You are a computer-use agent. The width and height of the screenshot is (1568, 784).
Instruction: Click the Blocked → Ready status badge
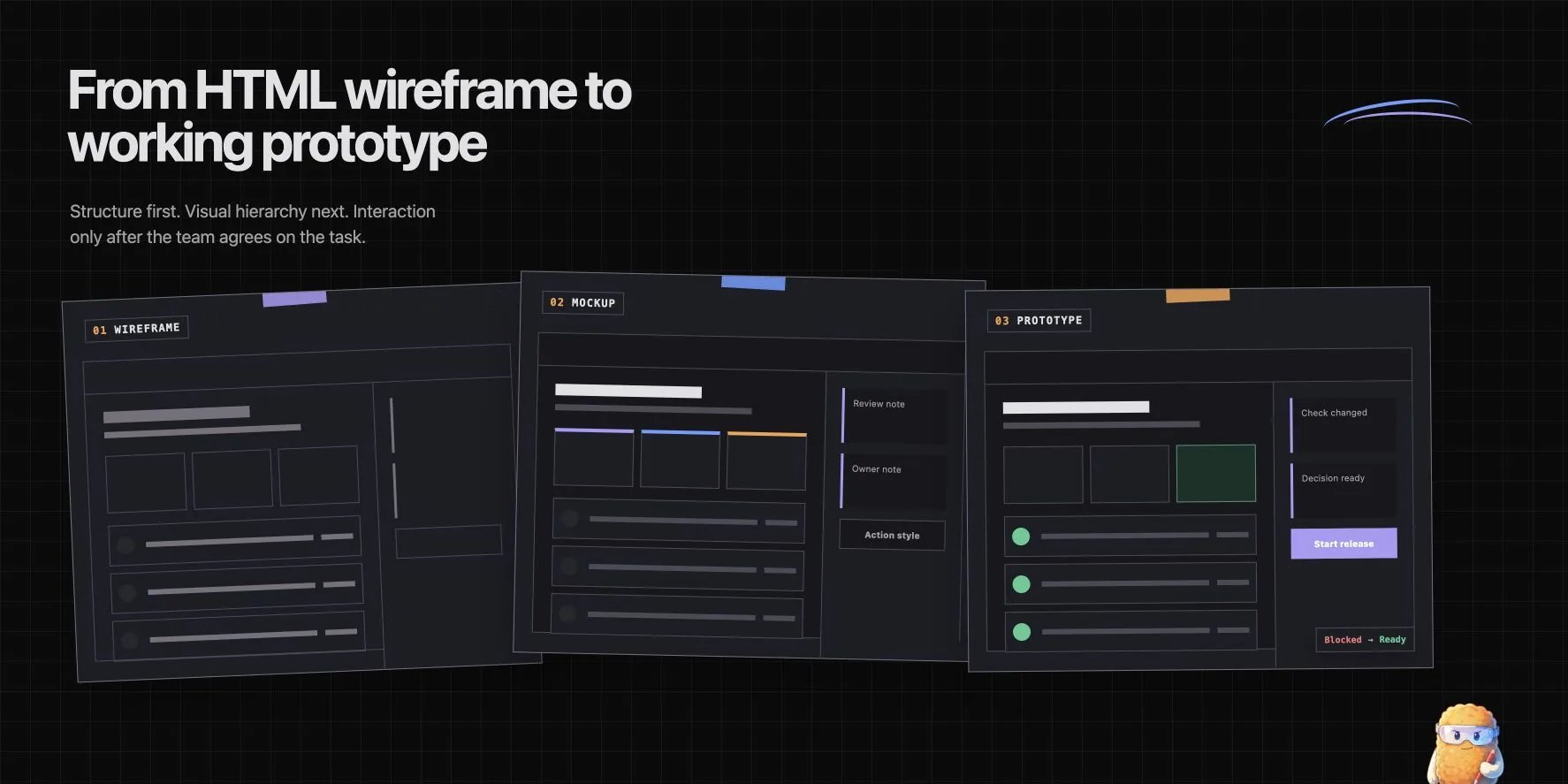pos(1365,639)
